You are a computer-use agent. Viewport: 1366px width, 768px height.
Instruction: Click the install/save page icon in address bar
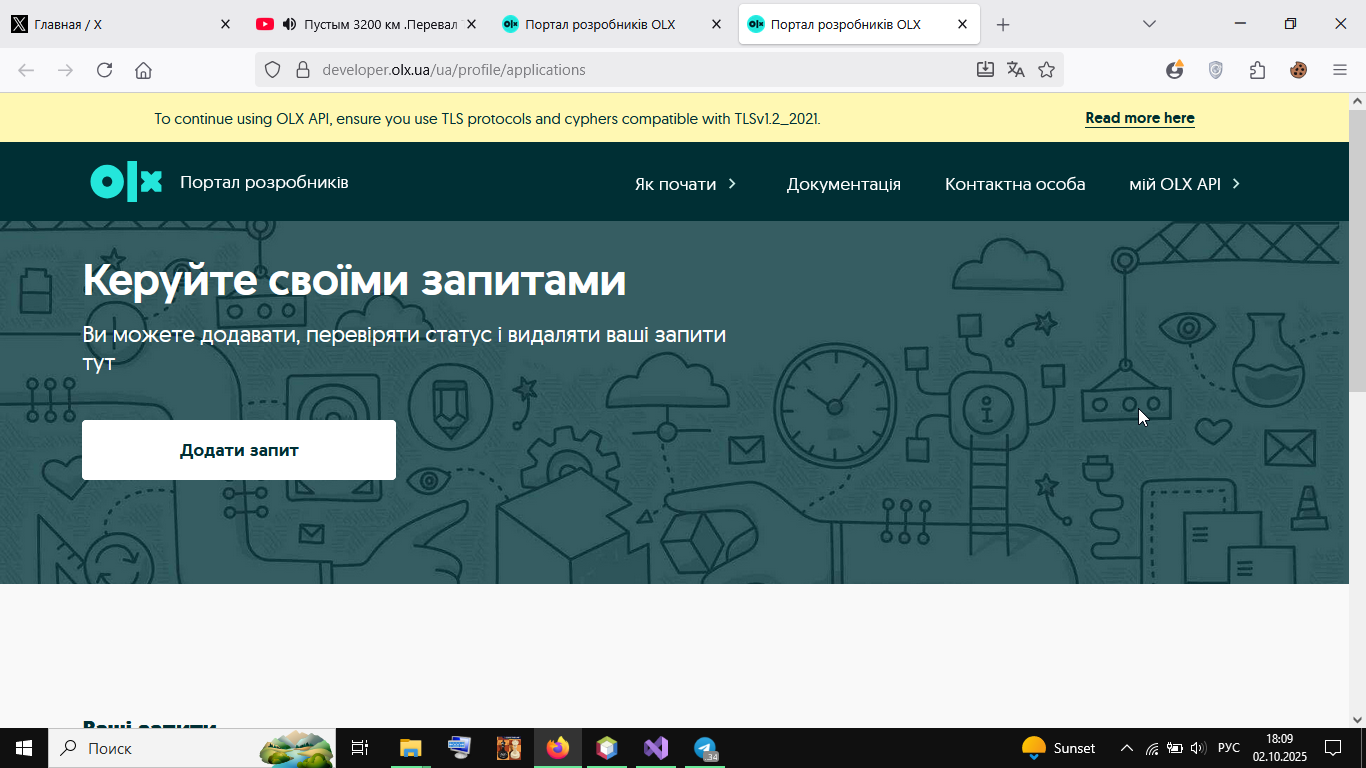click(x=985, y=69)
